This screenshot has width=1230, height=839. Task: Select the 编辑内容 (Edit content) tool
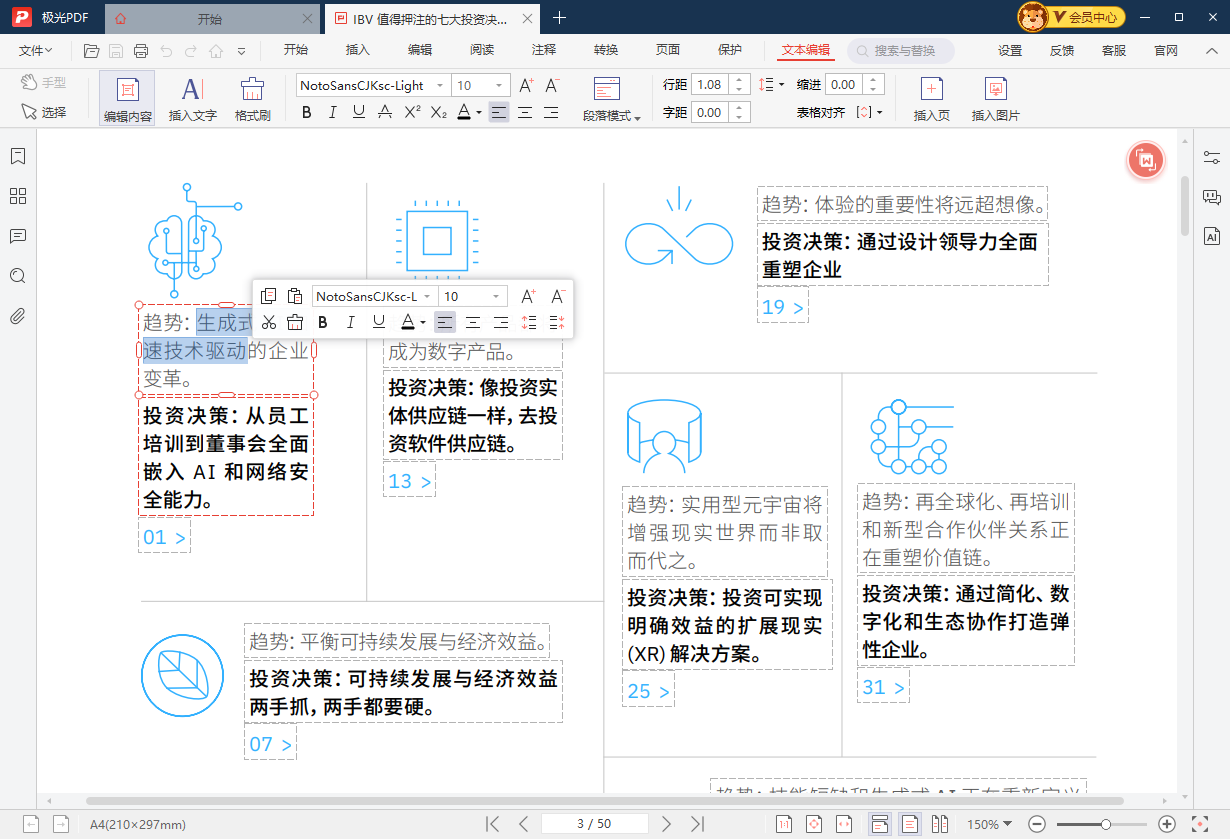tap(127, 99)
